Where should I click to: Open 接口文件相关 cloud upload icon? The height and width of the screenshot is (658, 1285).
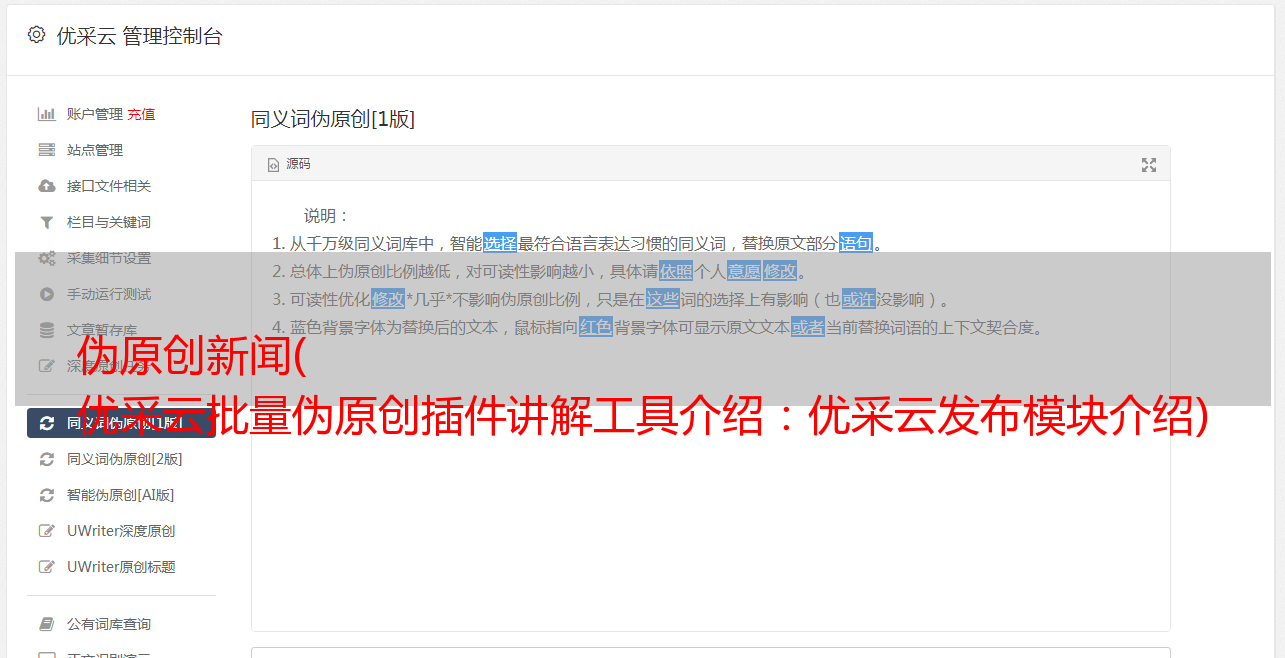[x=46, y=186]
